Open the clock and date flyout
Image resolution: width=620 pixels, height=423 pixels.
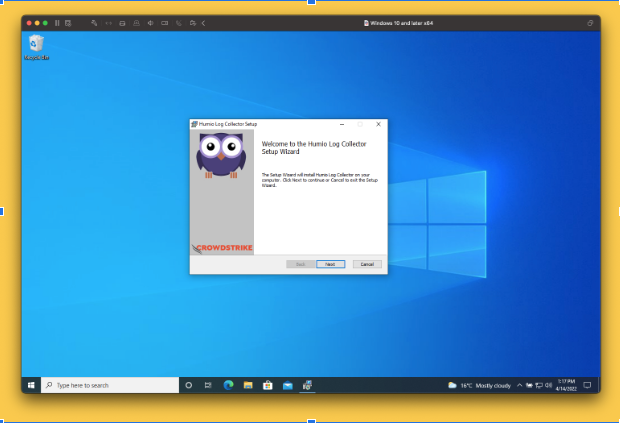click(x=568, y=385)
